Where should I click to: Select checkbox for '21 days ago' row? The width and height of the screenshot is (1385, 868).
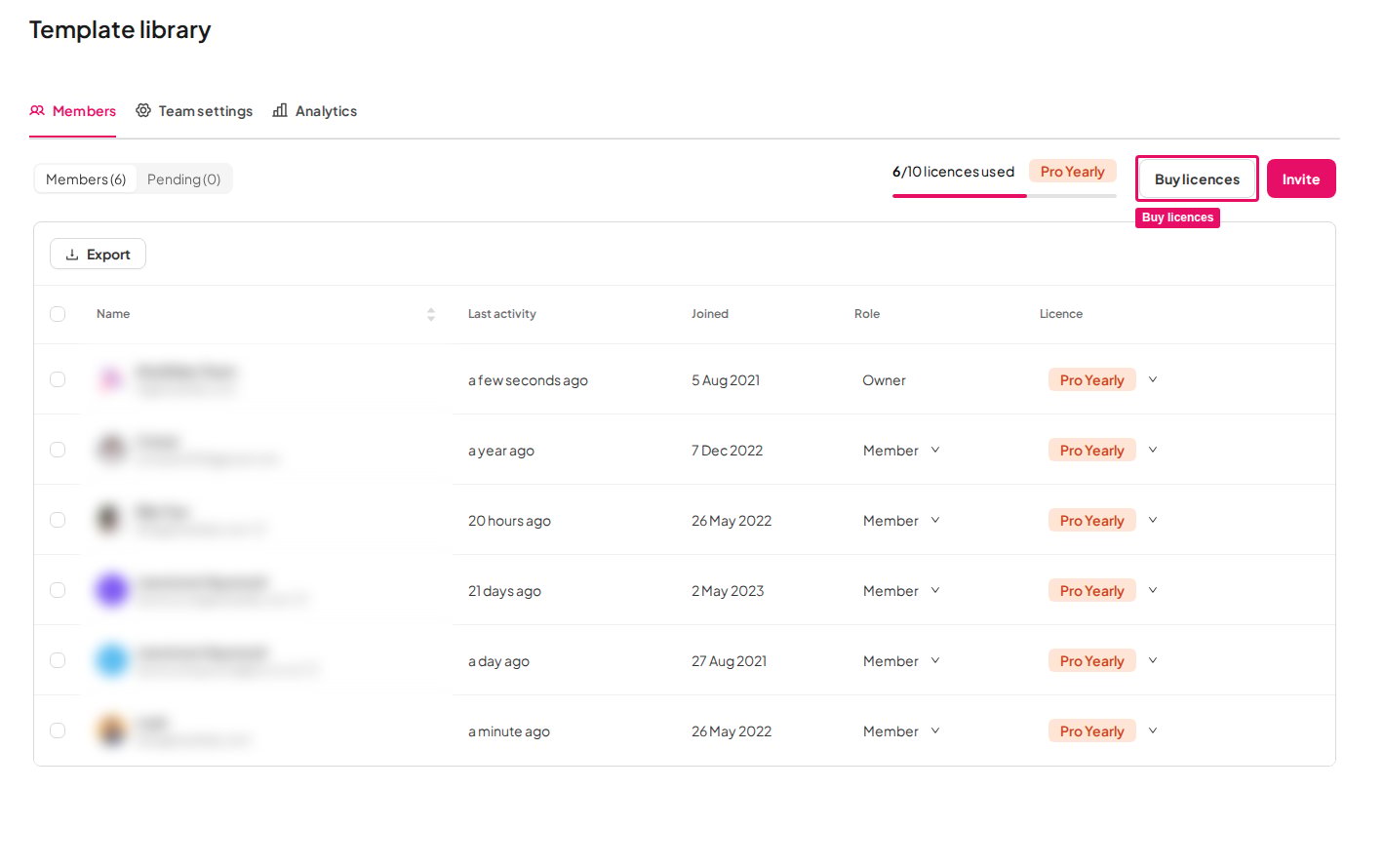click(58, 590)
